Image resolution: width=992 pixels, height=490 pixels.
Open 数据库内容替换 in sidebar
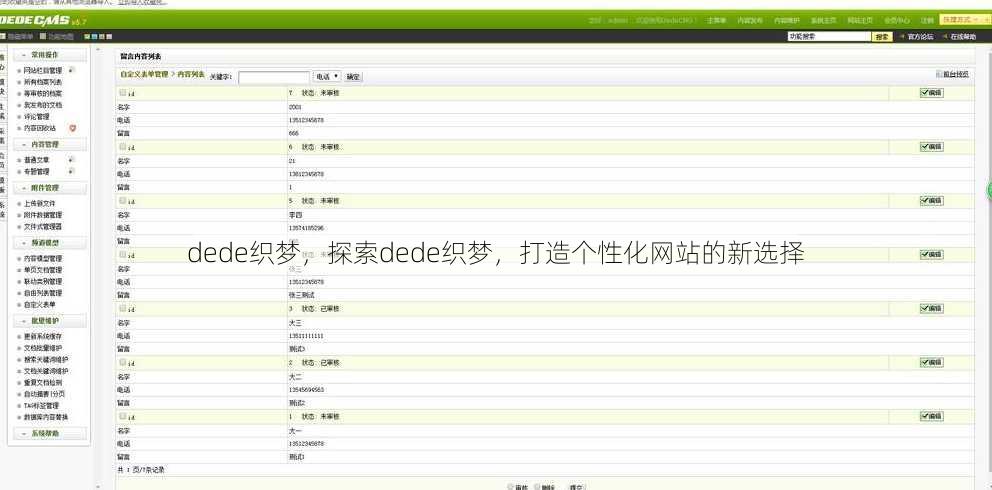click(46, 417)
